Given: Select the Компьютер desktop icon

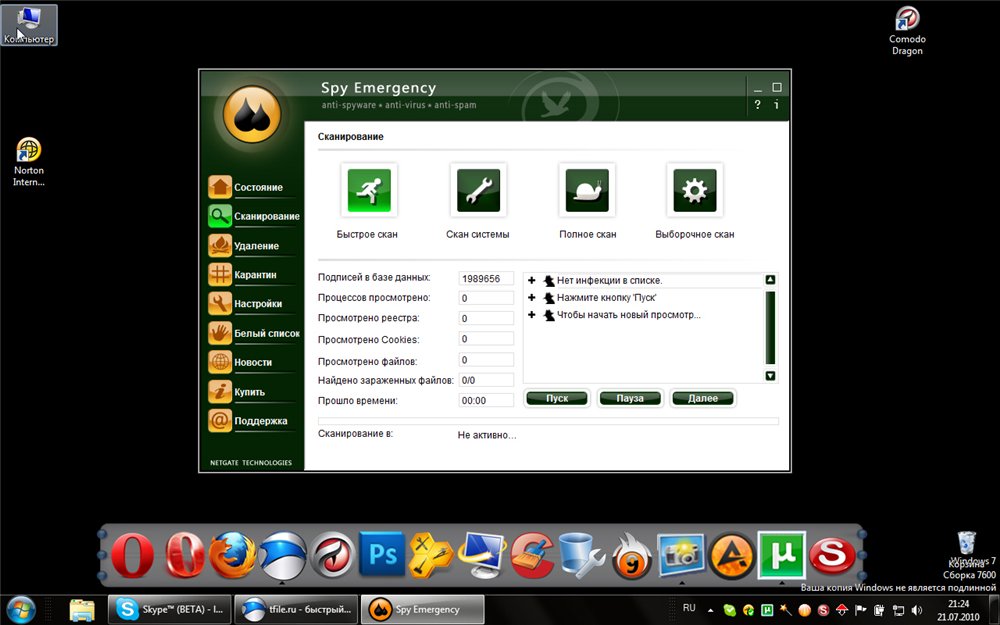Looking at the screenshot, I should pyautogui.click(x=29, y=25).
